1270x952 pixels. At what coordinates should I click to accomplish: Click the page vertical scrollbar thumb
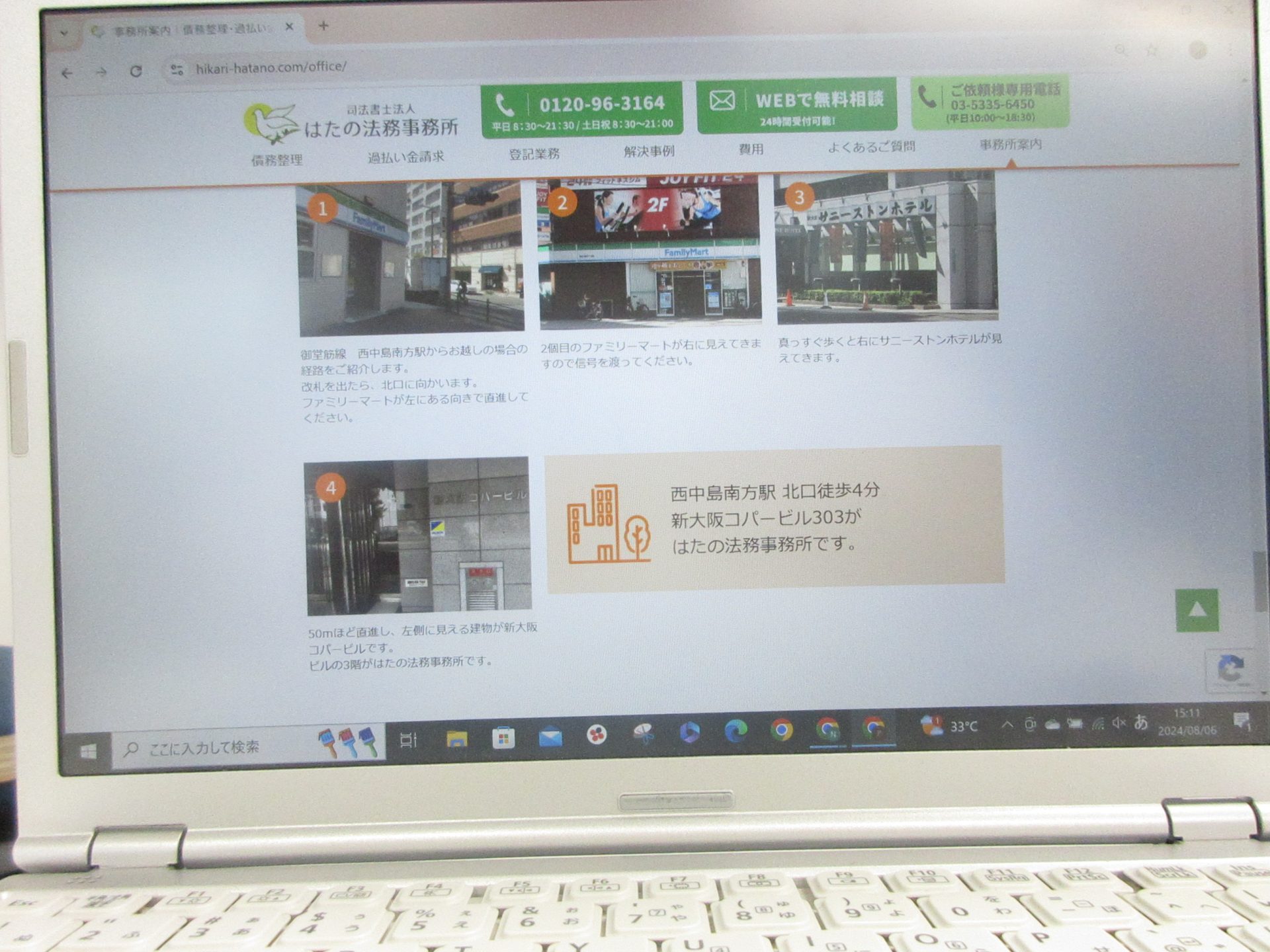[1260, 581]
